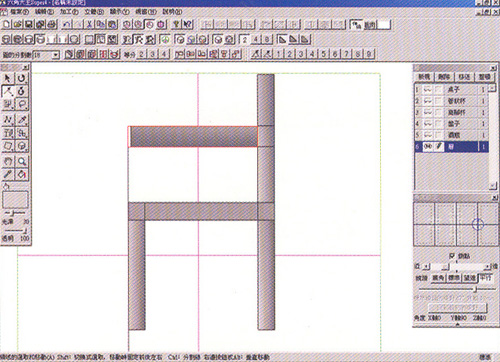This screenshot has height=362, width=500.
Task: Toggle visibility of layer row 5
Action: click(x=428, y=135)
